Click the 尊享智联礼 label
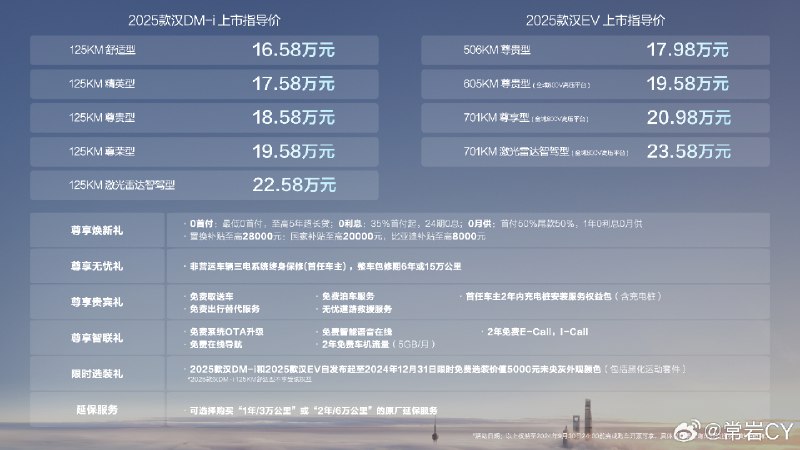The image size is (800, 450). click(x=97, y=338)
